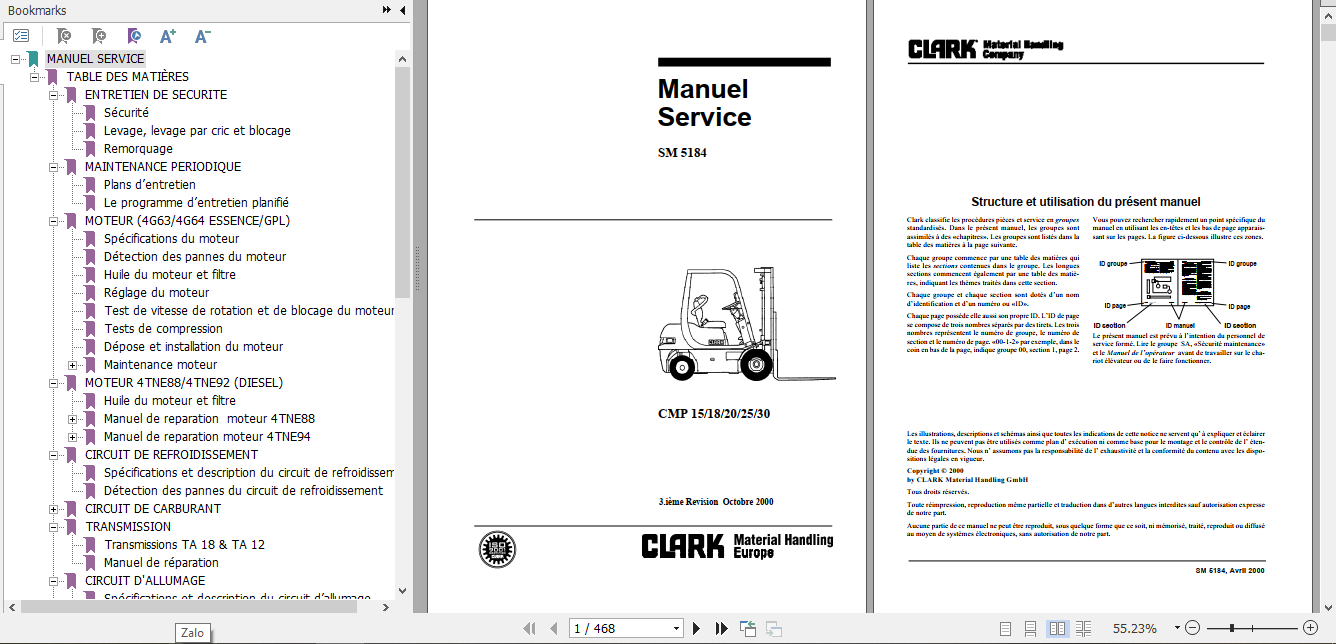Click the 55.23% zoom value field
This screenshot has height=644, width=1336.
point(1135,629)
